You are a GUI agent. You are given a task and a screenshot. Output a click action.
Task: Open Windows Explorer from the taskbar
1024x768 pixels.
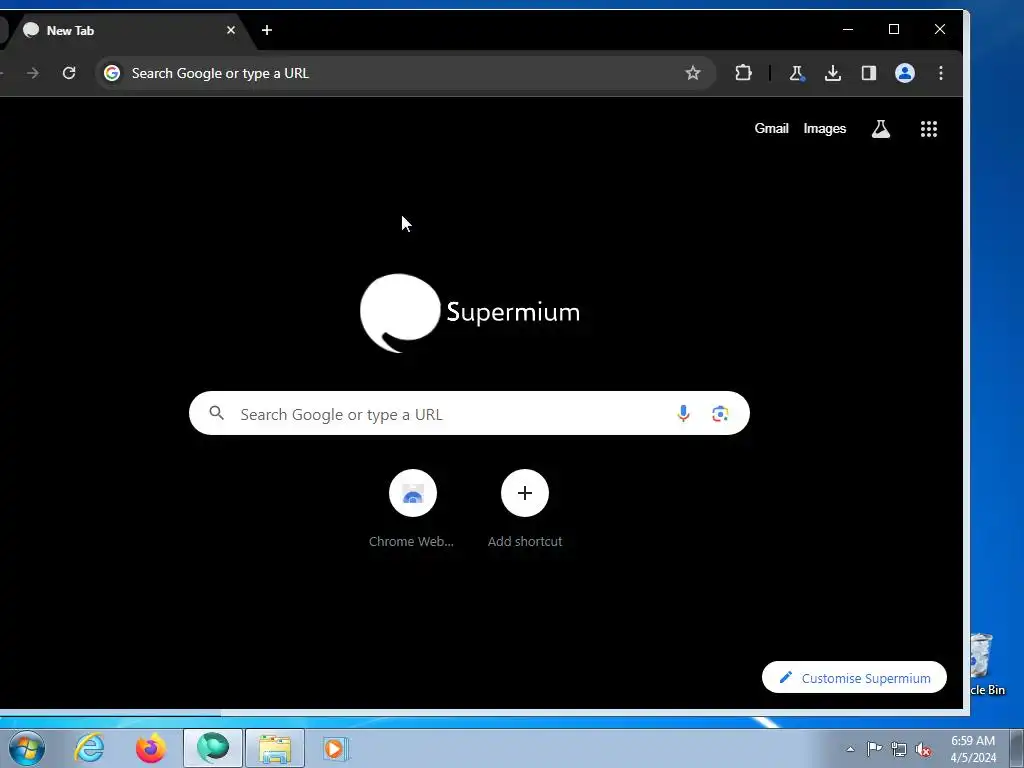275,748
